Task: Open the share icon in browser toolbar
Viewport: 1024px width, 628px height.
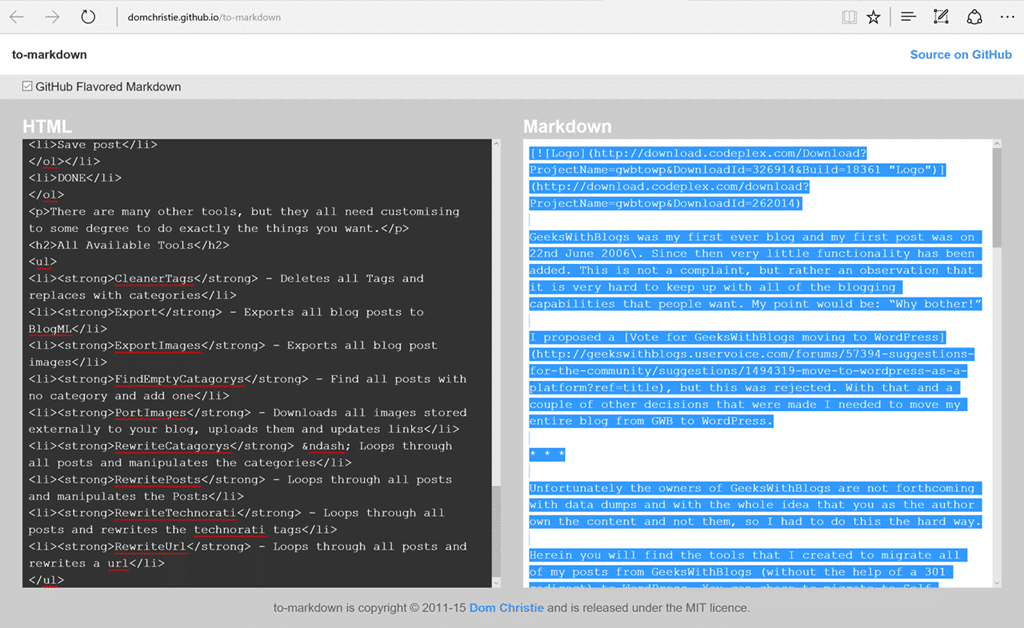Action: tap(974, 17)
